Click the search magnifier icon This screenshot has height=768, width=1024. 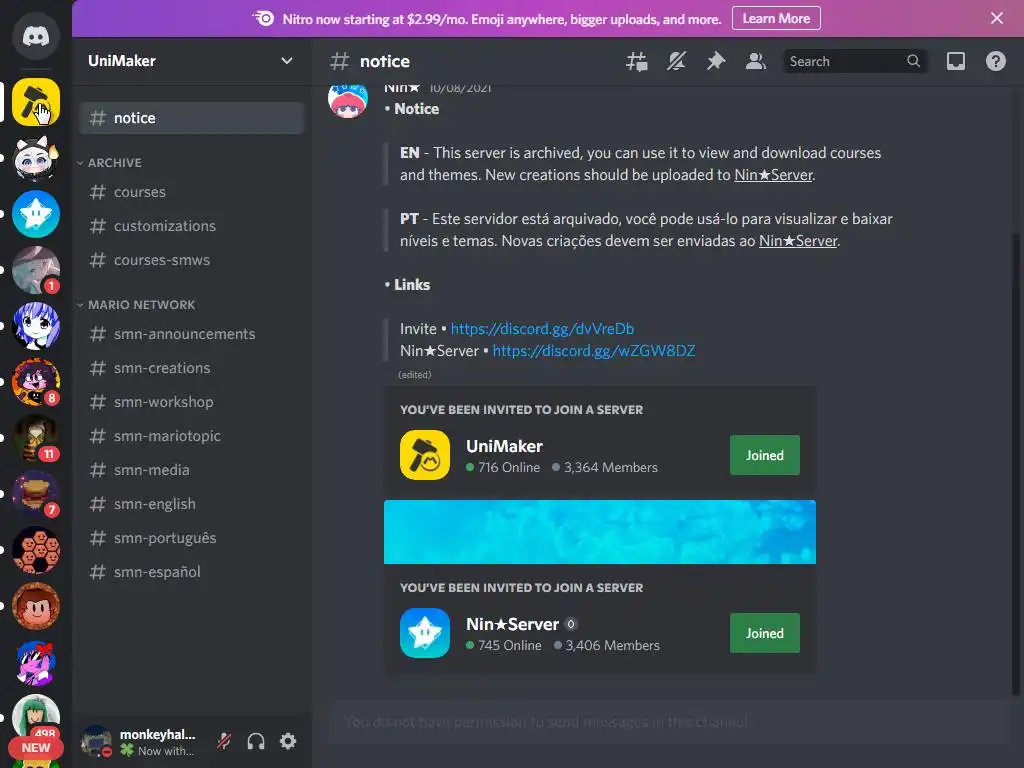point(913,61)
